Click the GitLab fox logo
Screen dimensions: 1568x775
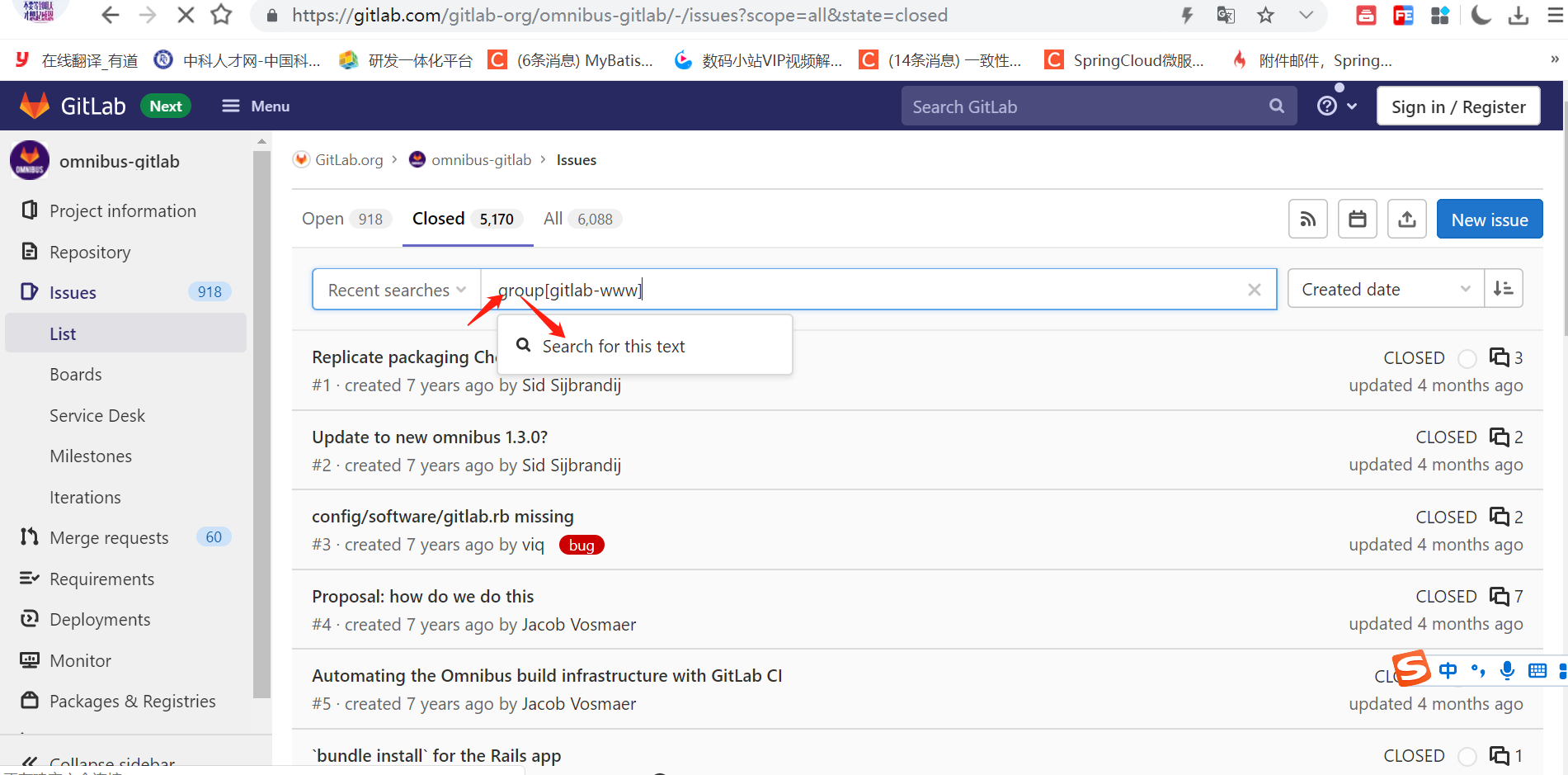click(34, 106)
